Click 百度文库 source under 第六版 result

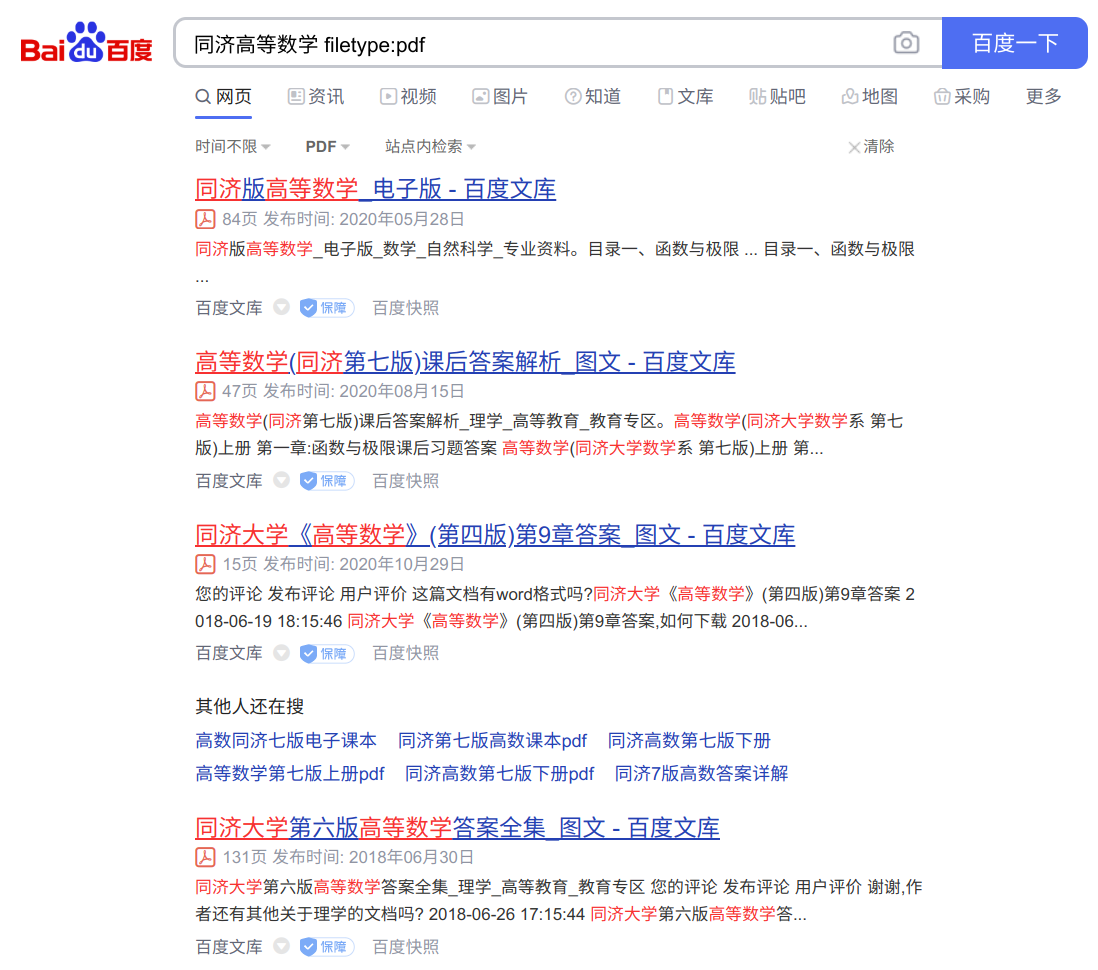[229, 947]
